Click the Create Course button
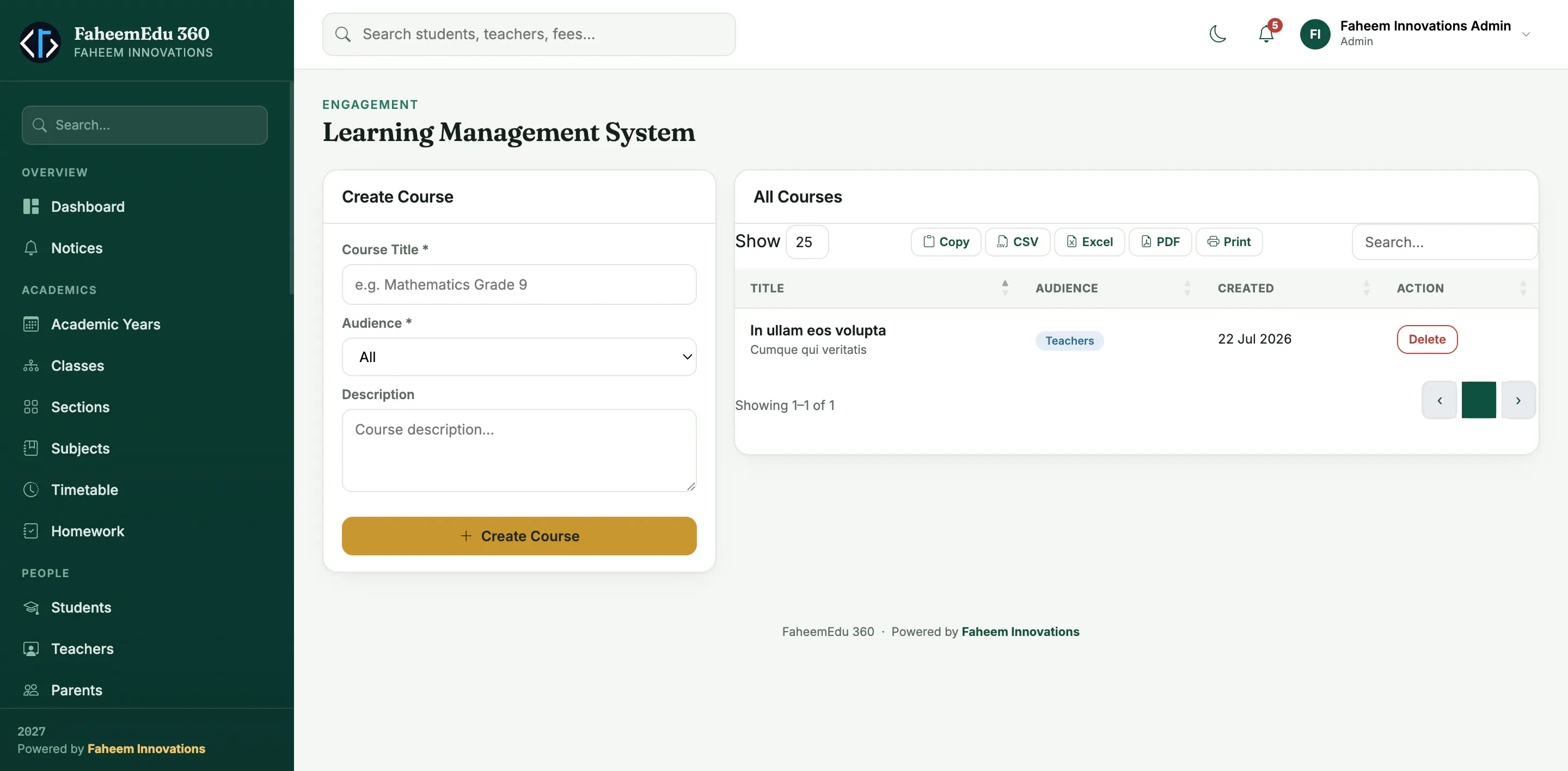 [519, 536]
